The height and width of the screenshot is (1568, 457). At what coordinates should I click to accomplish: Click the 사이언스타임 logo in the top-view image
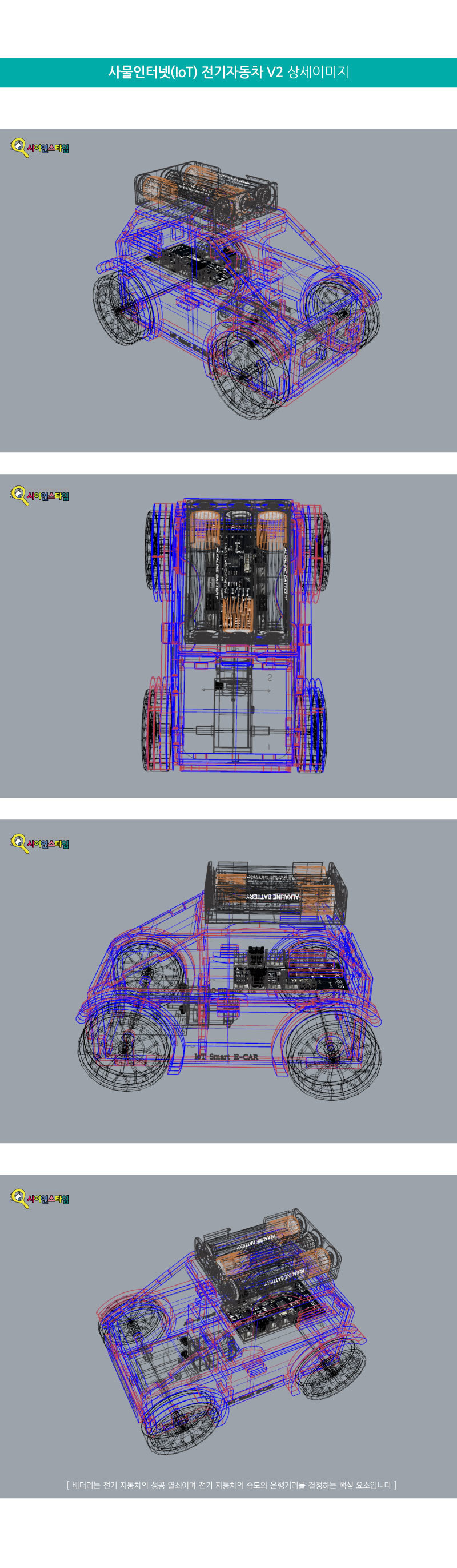(39, 495)
